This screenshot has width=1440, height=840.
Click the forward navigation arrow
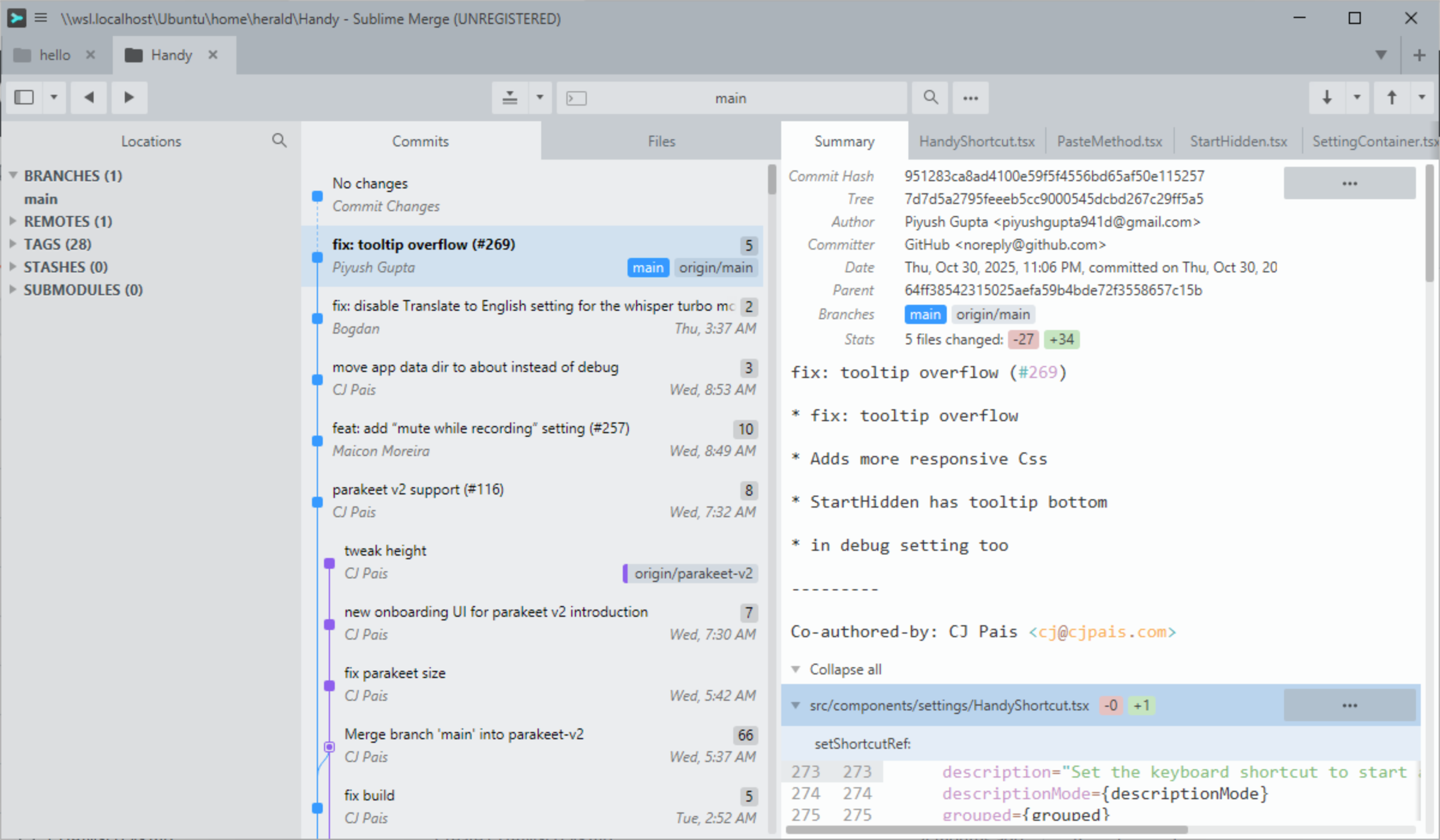tap(129, 97)
